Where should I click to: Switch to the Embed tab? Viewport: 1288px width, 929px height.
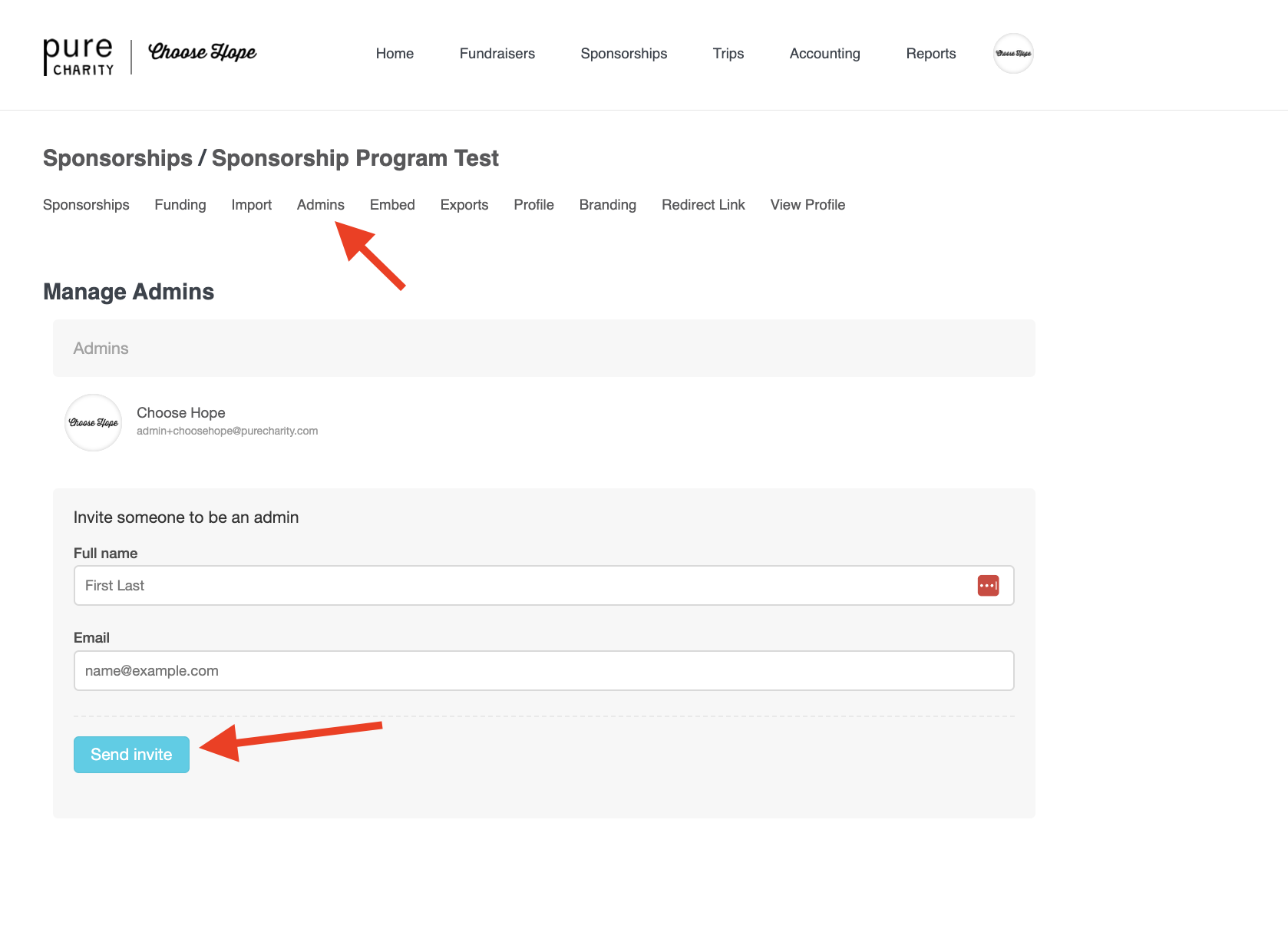[392, 205]
